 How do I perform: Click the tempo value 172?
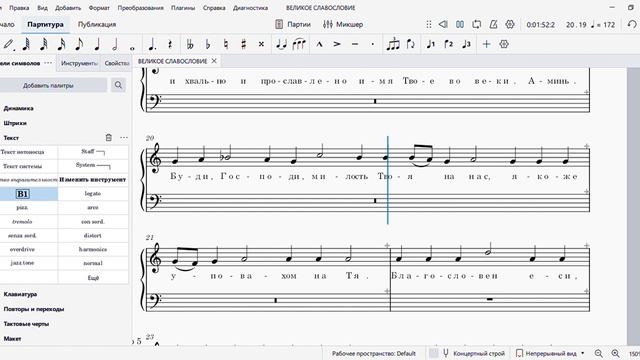tap(609, 25)
